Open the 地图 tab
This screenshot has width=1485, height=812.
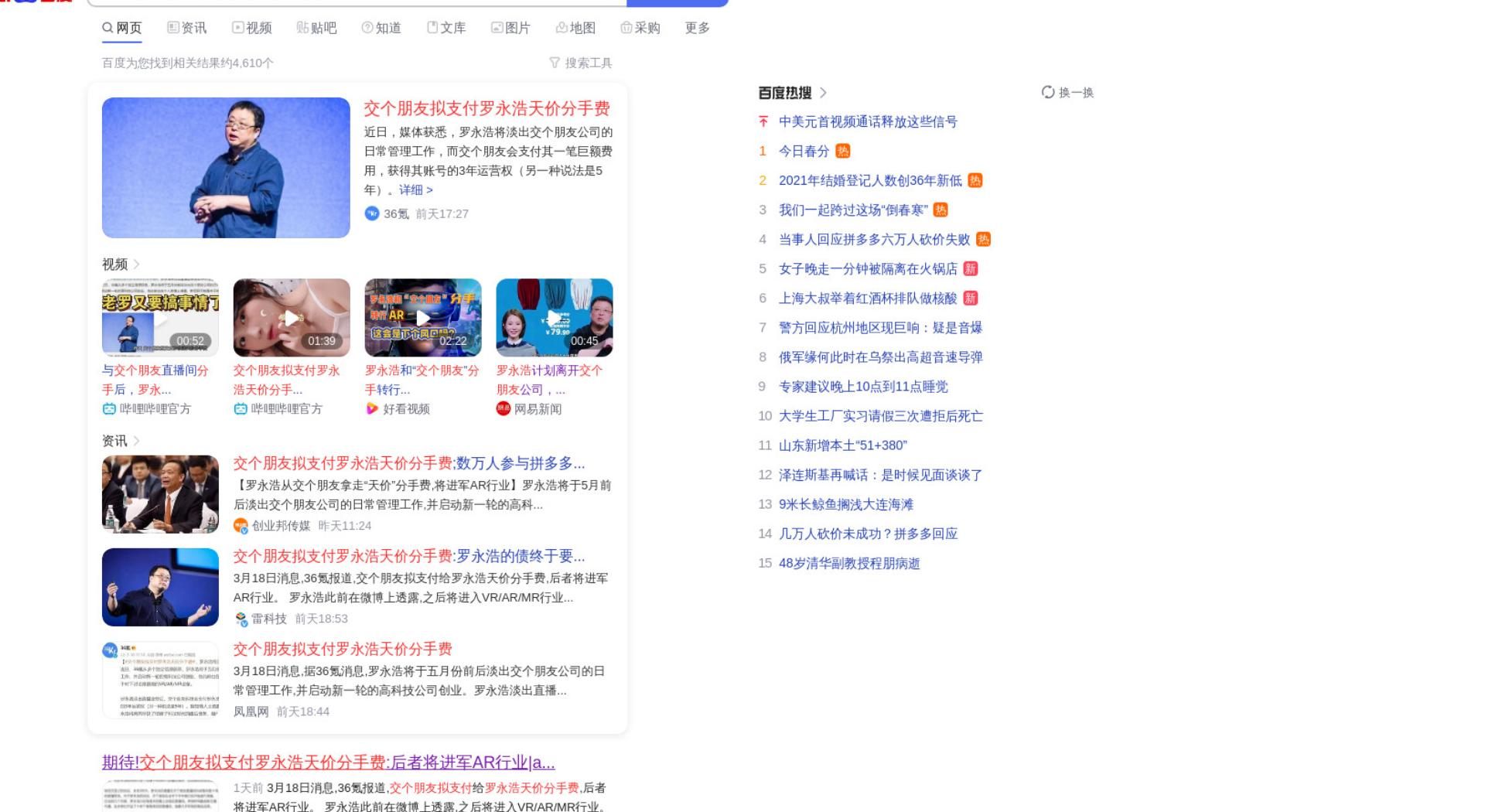pyautogui.click(x=576, y=28)
